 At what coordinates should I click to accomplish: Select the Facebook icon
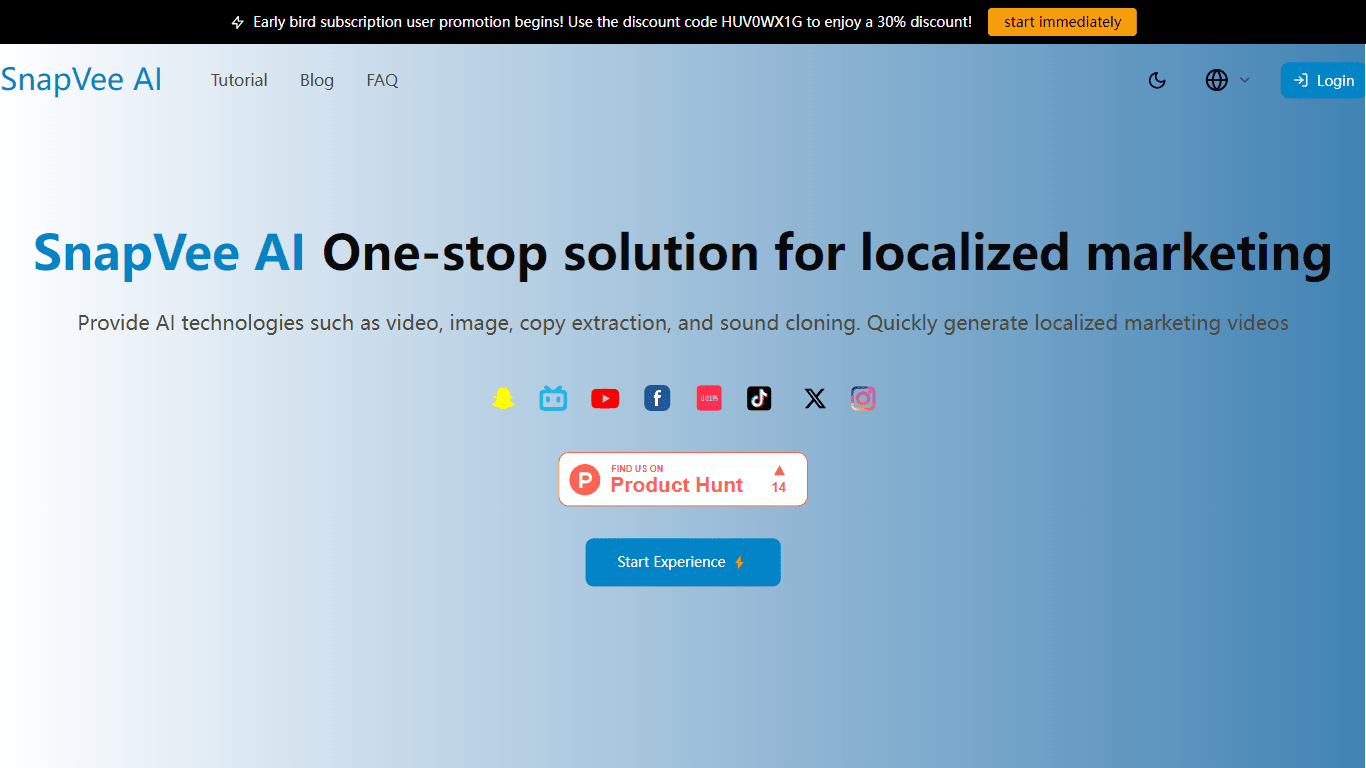point(657,398)
